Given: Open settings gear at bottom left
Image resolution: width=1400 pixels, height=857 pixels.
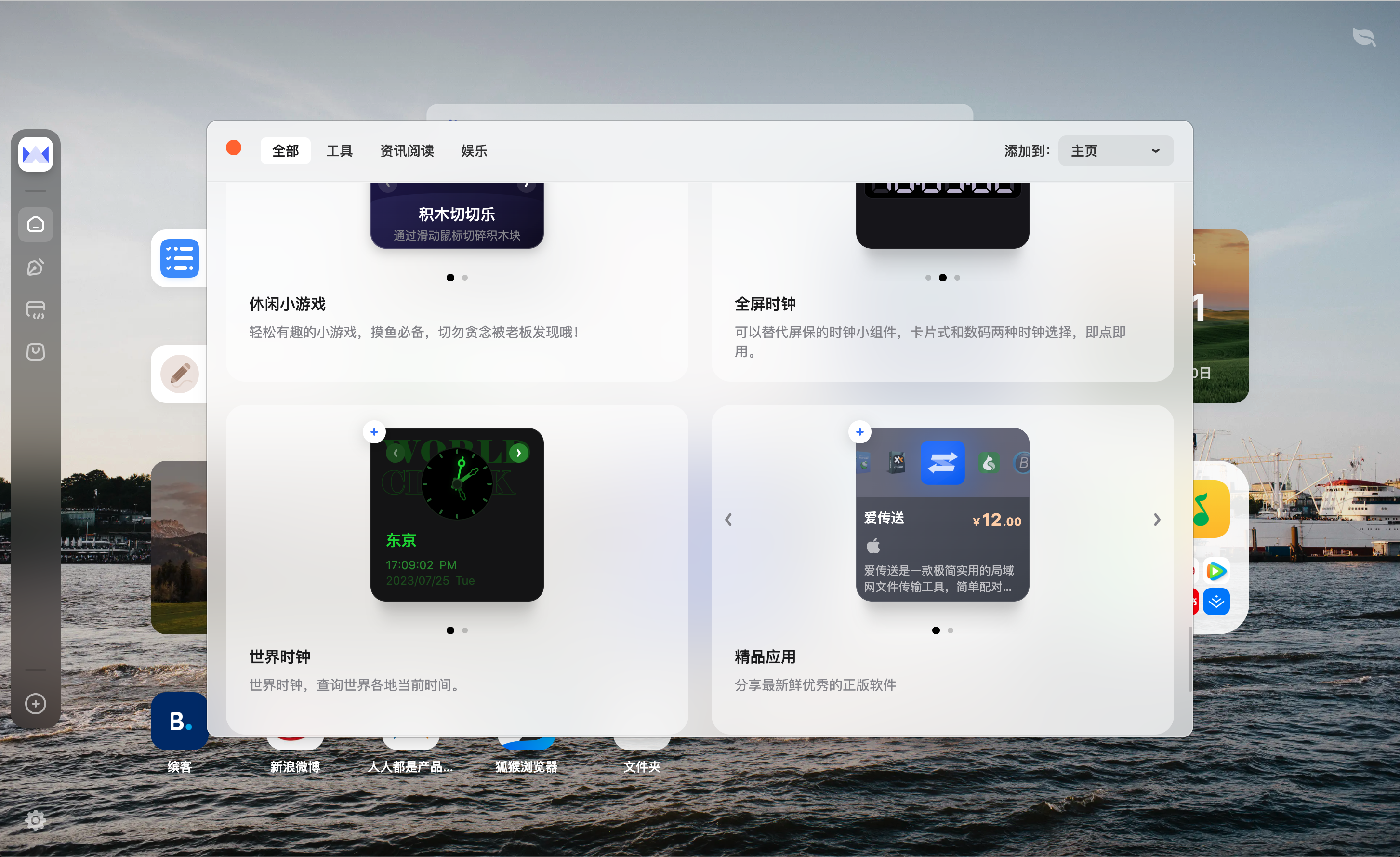Looking at the screenshot, I should [x=35, y=820].
